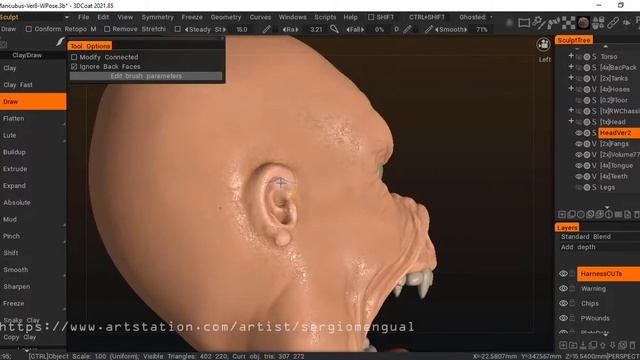Expand the [4x]BacPack tree node
The image size is (640, 360).
click(571, 67)
